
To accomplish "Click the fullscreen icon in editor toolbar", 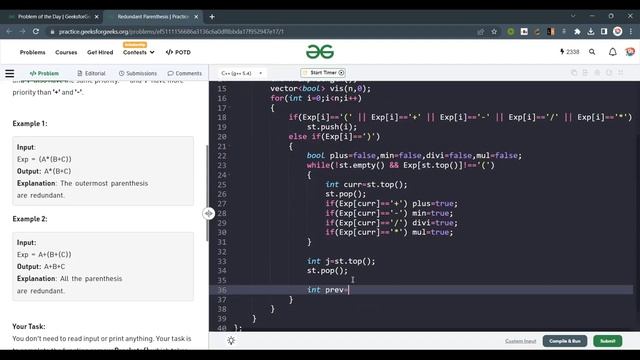I will tap(621, 73).
